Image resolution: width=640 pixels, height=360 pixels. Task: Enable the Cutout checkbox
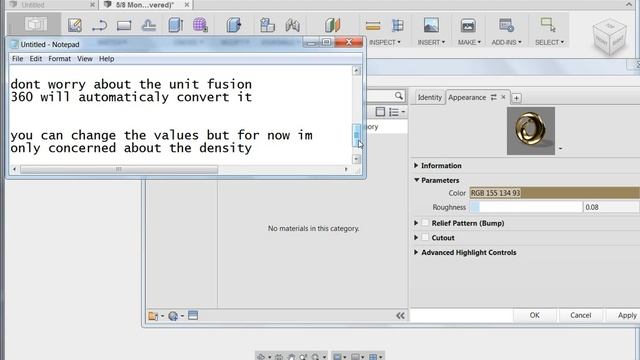coord(425,238)
